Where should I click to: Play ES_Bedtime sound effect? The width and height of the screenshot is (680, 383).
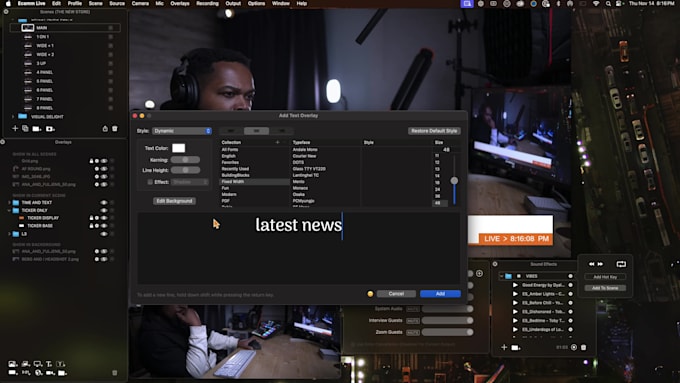point(515,321)
